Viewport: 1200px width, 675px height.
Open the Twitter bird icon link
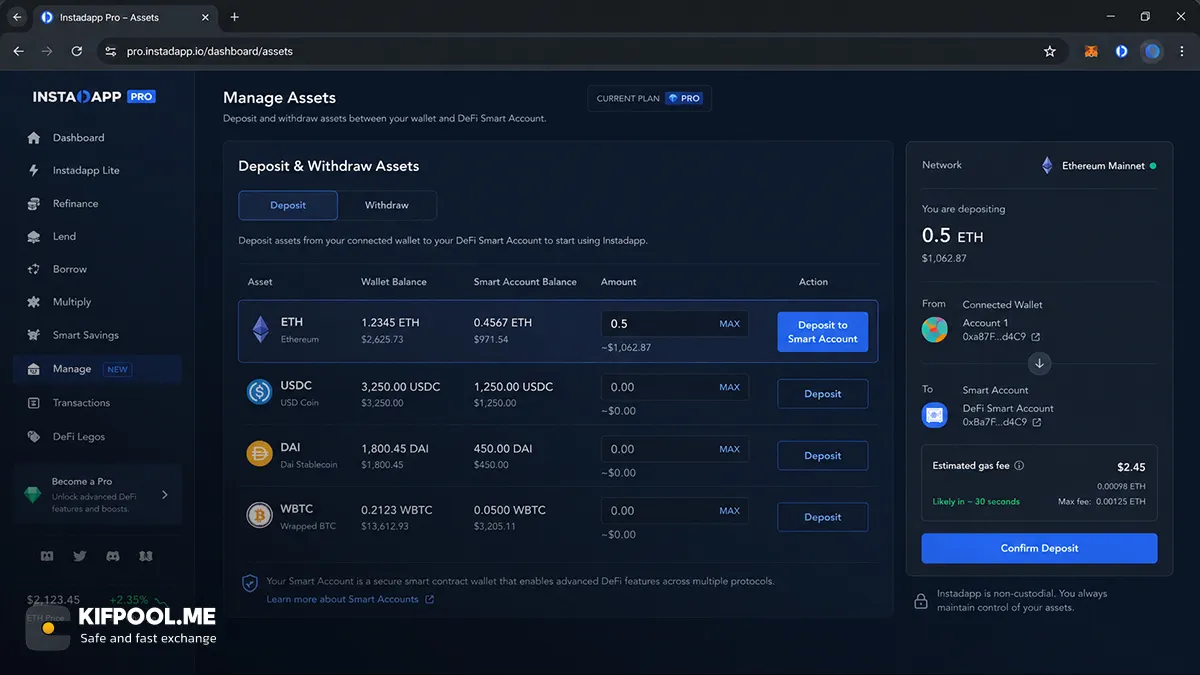coord(80,556)
